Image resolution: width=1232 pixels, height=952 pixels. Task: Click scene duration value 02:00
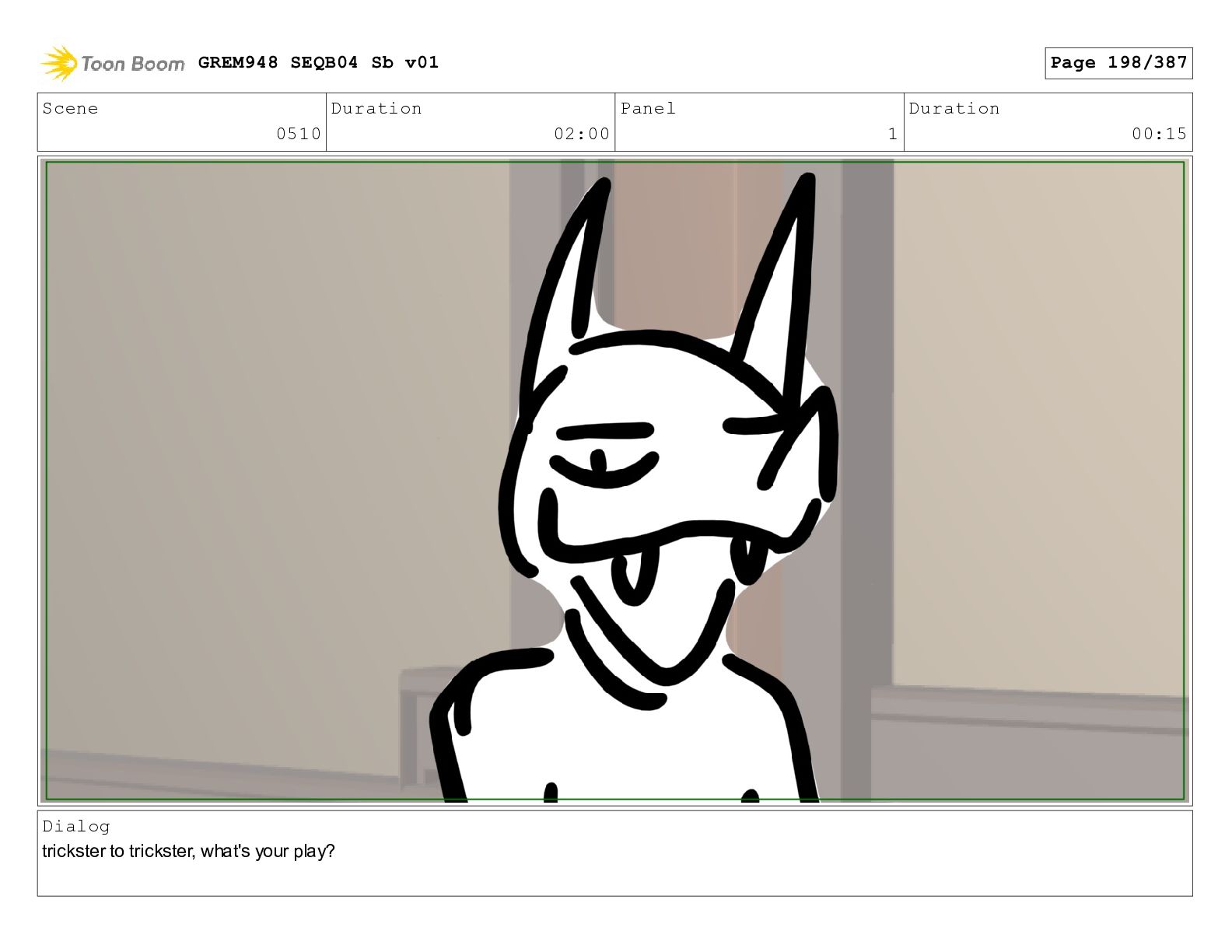tap(582, 134)
